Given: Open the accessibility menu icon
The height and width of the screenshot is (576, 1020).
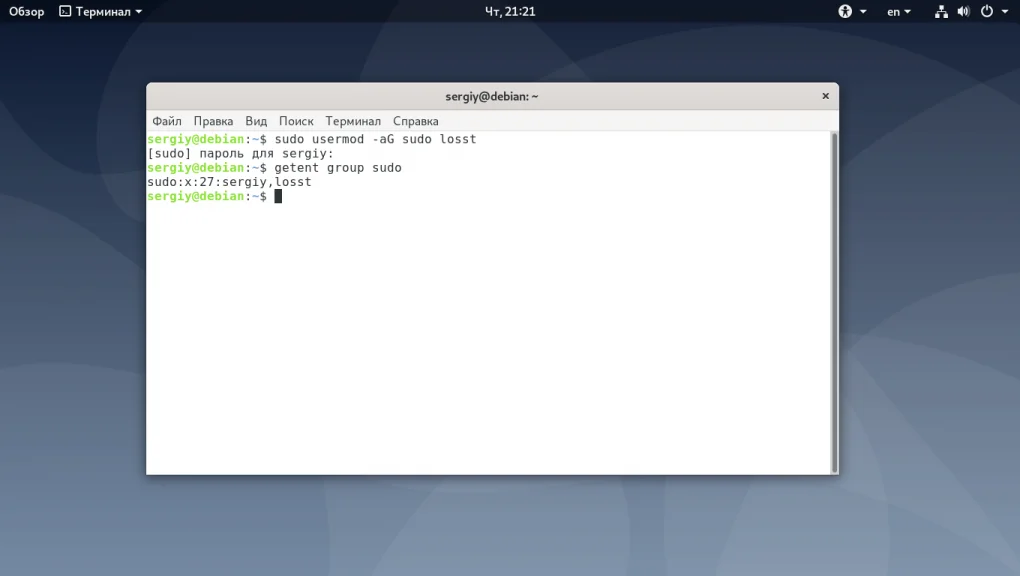Looking at the screenshot, I should [846, 11].
